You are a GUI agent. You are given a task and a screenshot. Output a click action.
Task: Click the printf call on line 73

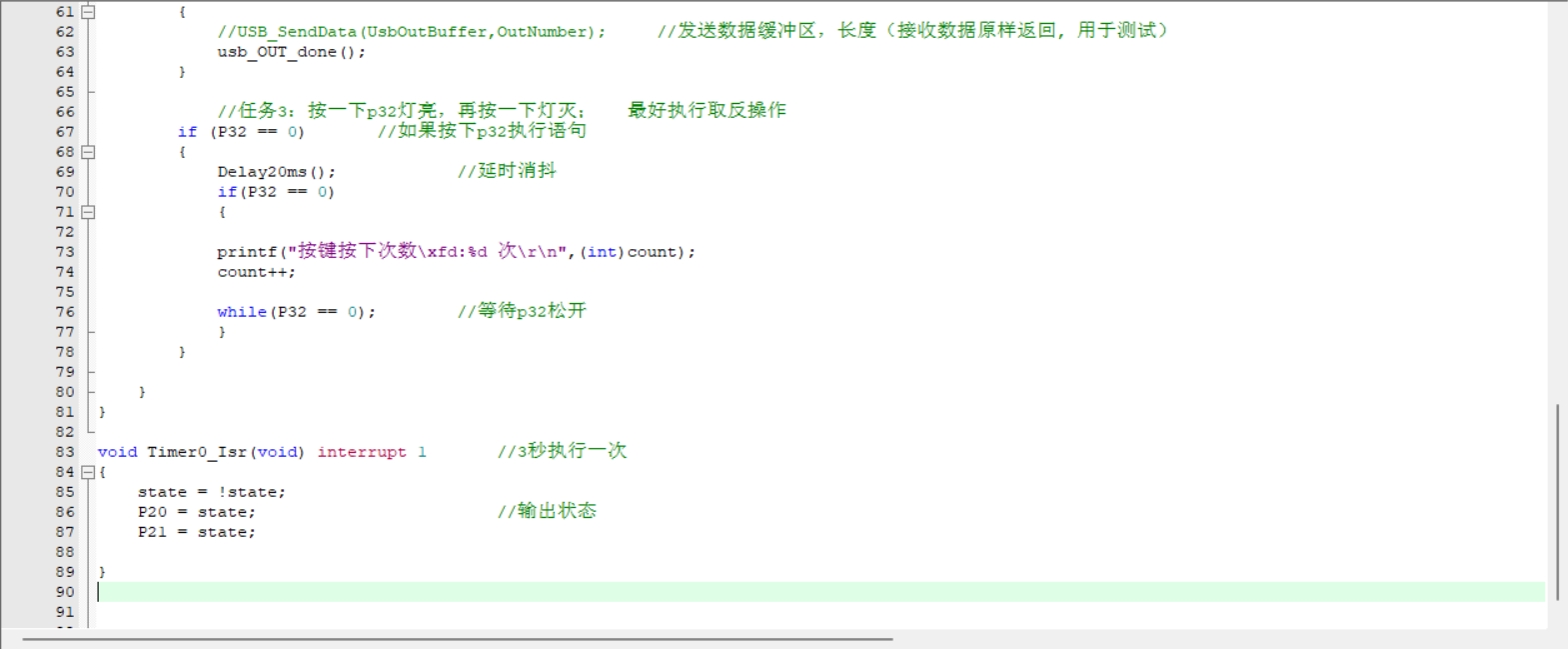coord(456,251)
